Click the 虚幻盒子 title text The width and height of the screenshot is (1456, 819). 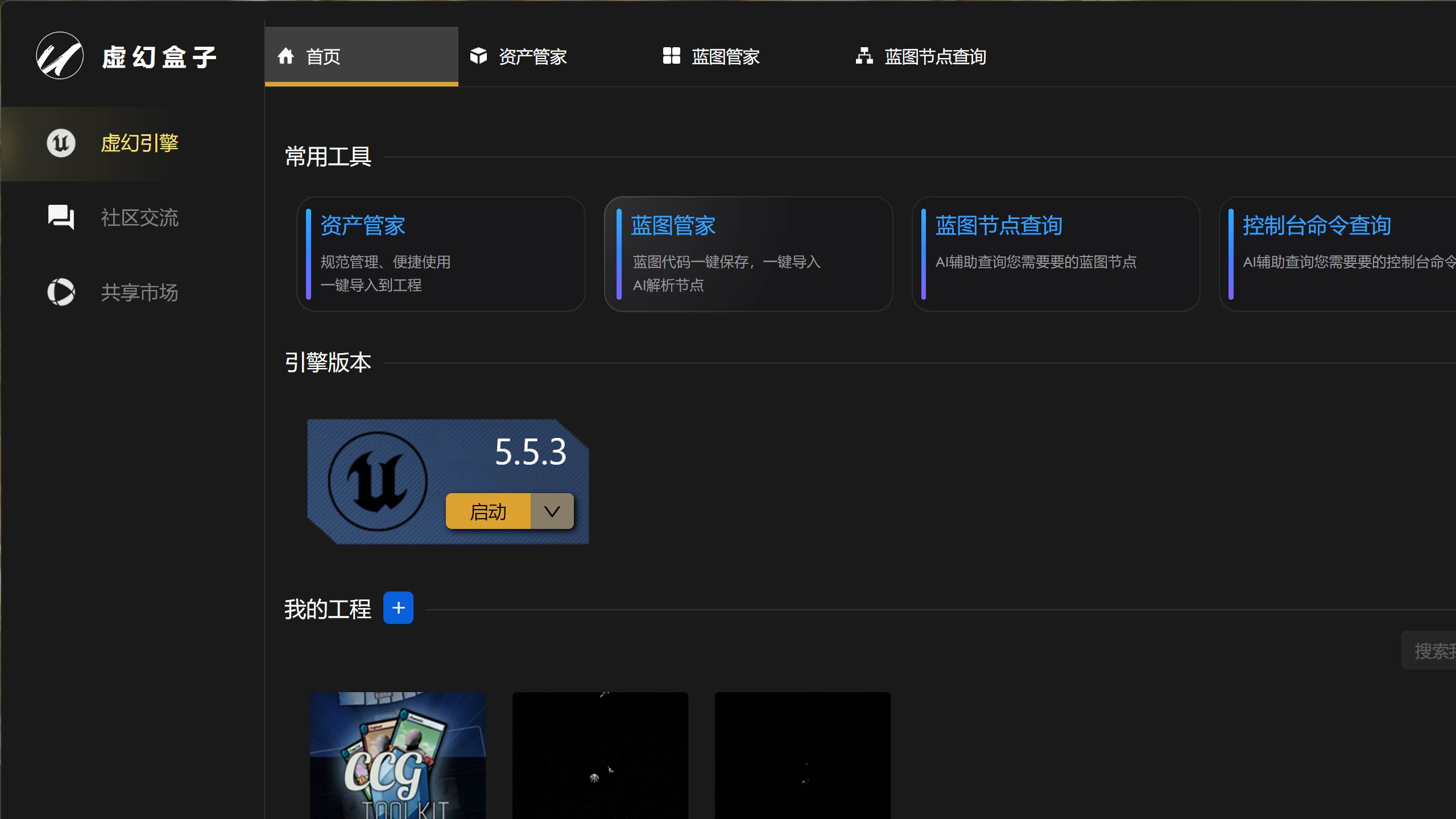tap(160, 57)
